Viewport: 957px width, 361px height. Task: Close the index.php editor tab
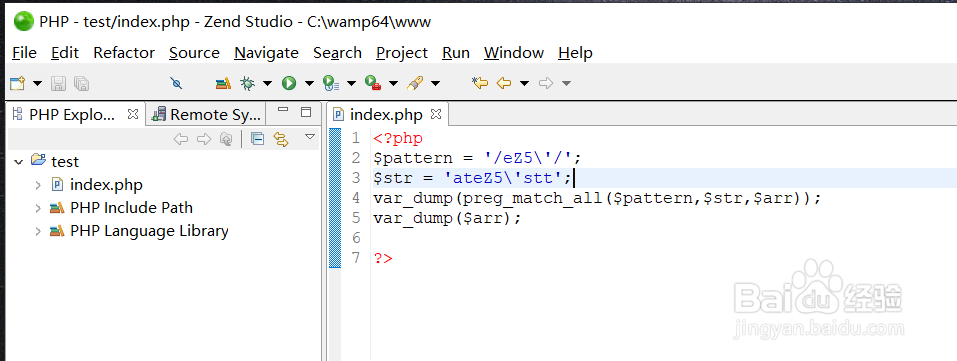coord(436,114)
